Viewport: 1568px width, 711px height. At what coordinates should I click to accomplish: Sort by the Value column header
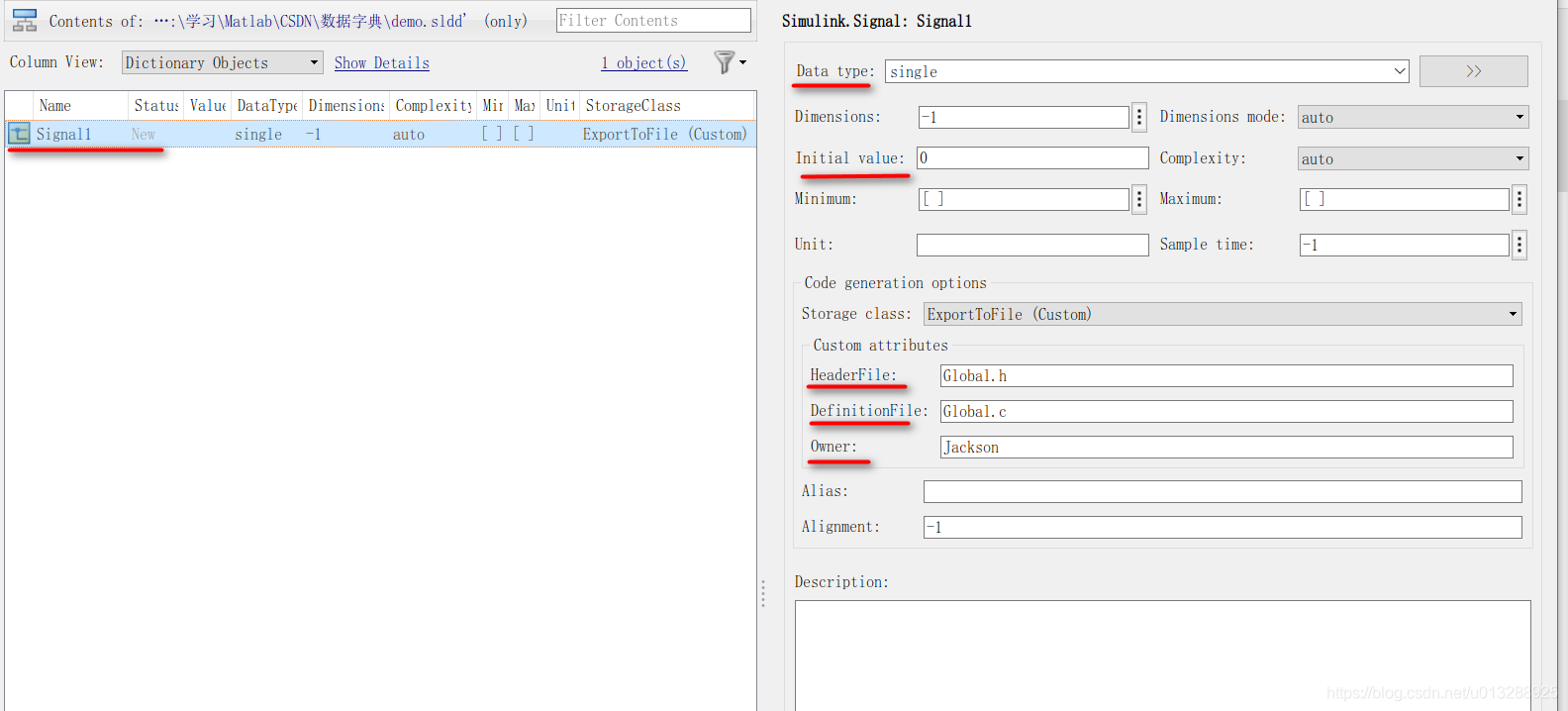point(208,105)
